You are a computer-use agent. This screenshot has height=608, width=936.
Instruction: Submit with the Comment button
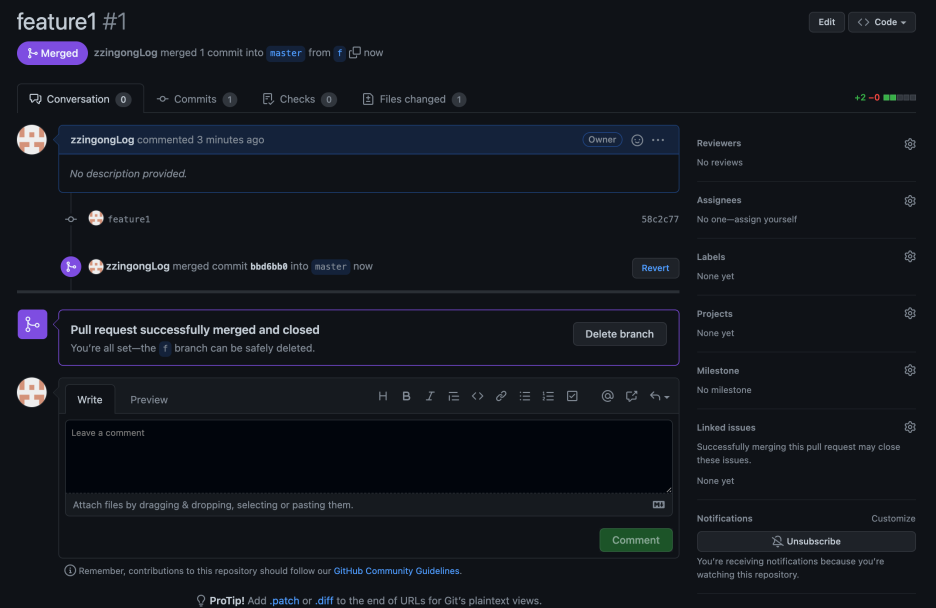tap(636, 540)
